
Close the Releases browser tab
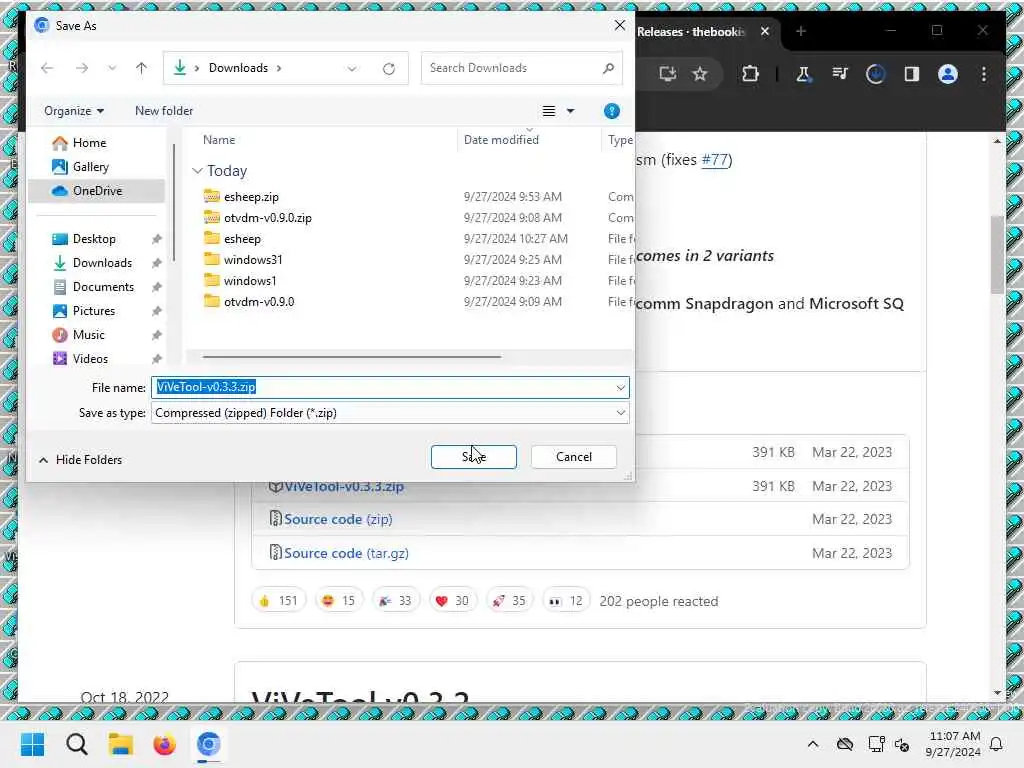click(x=765, y=31)
